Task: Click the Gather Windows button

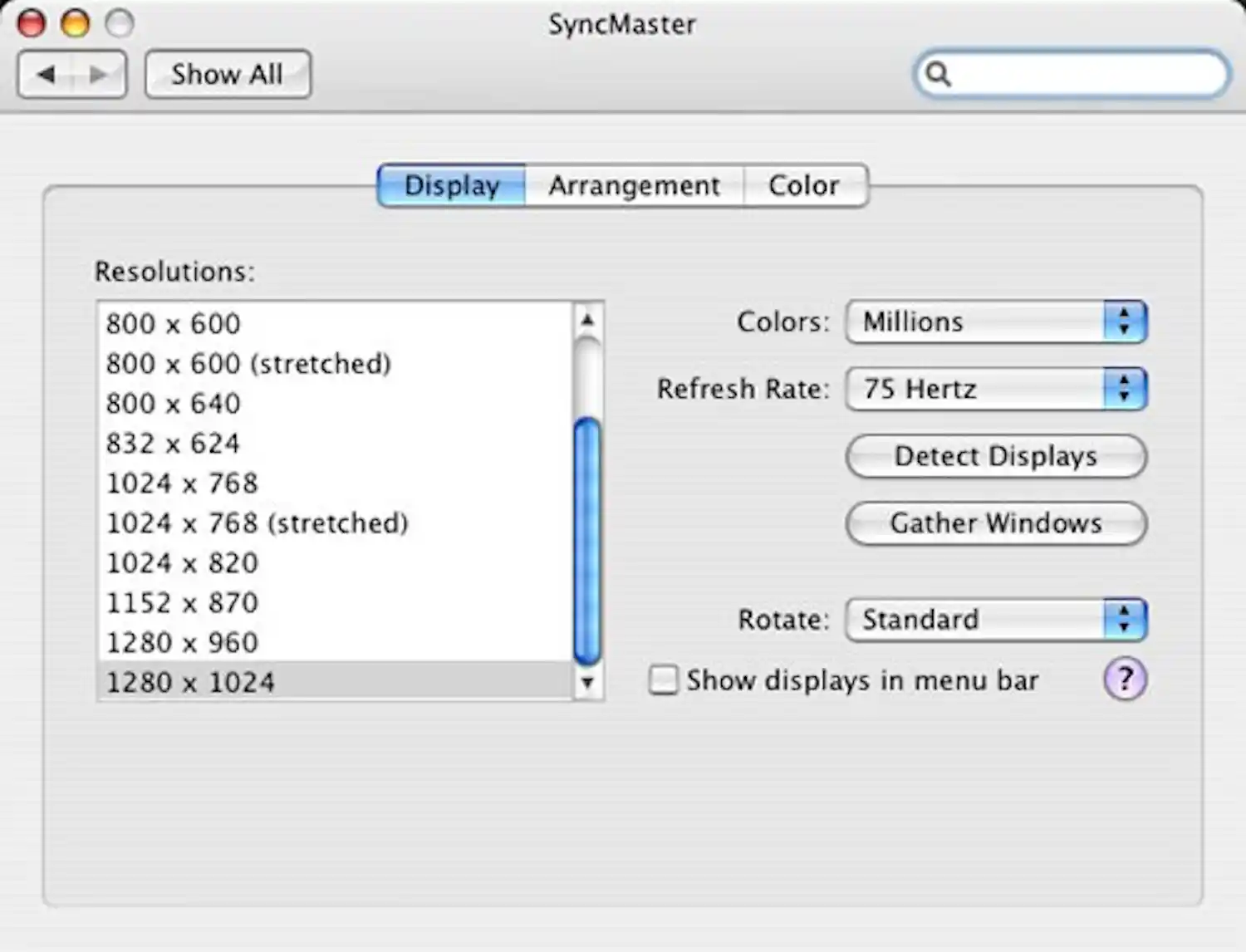Action: [995, 523]
